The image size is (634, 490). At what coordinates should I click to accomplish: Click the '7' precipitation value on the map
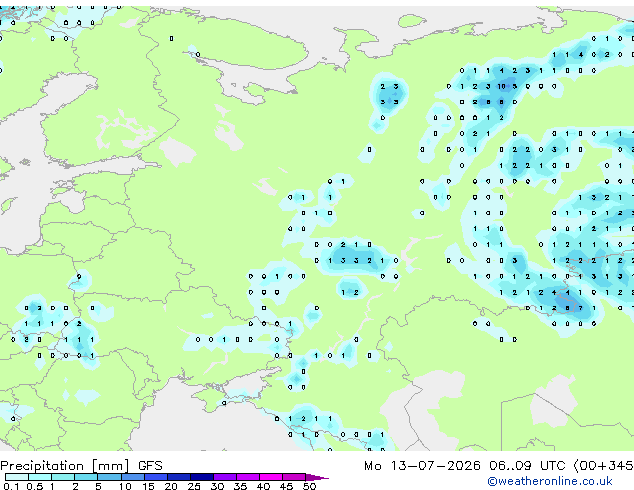(581, 308)
